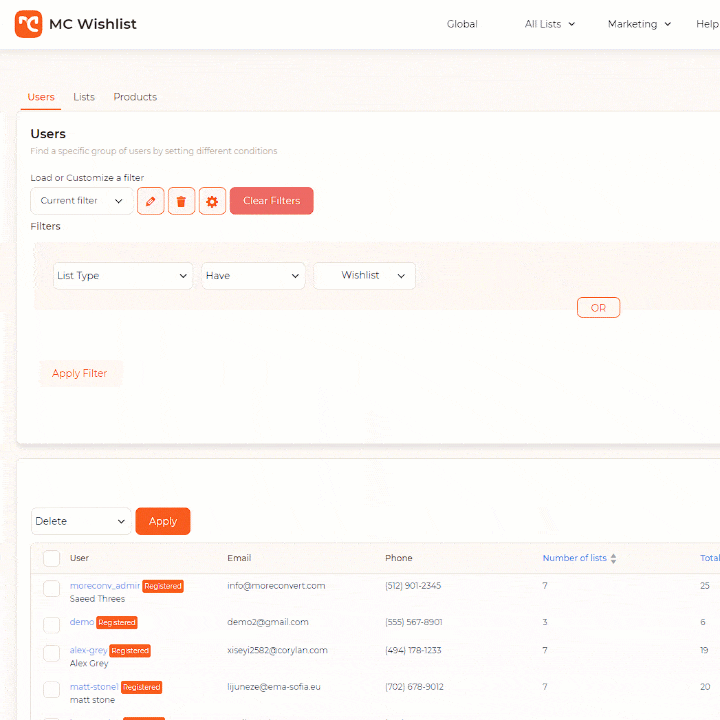The width and height of the screenshot is (720, 720).
Task: Toggle the select-all users checkbox
Action: point(51,558)
